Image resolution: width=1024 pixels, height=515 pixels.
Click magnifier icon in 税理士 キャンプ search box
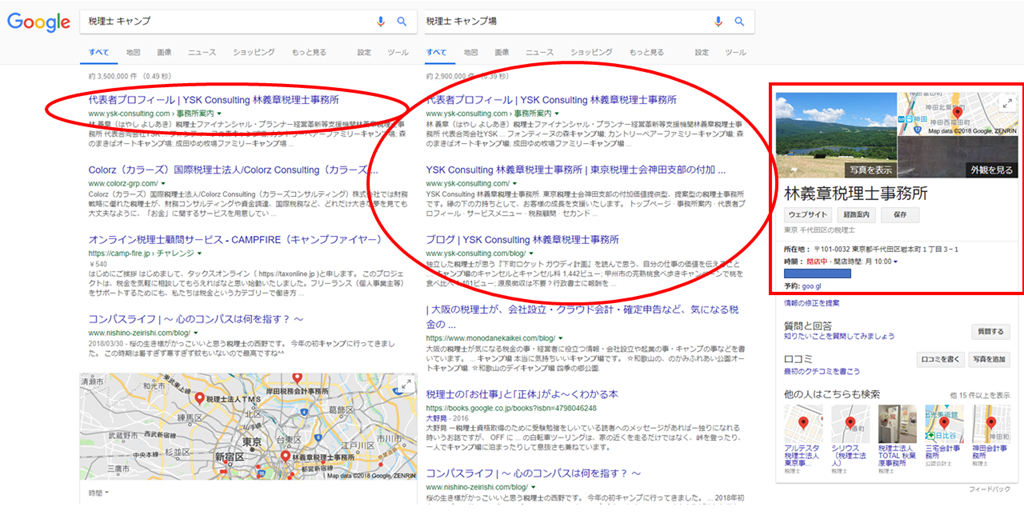[402, 22]
